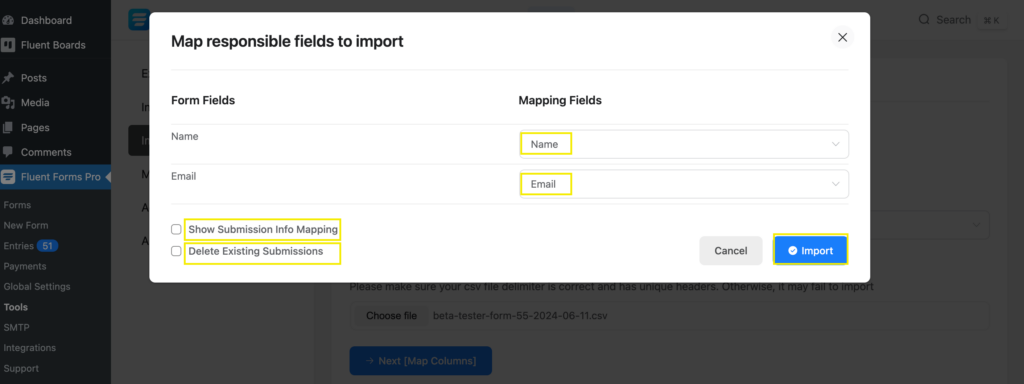Open the Email mapping field dropdown

[x=684, y=184]
